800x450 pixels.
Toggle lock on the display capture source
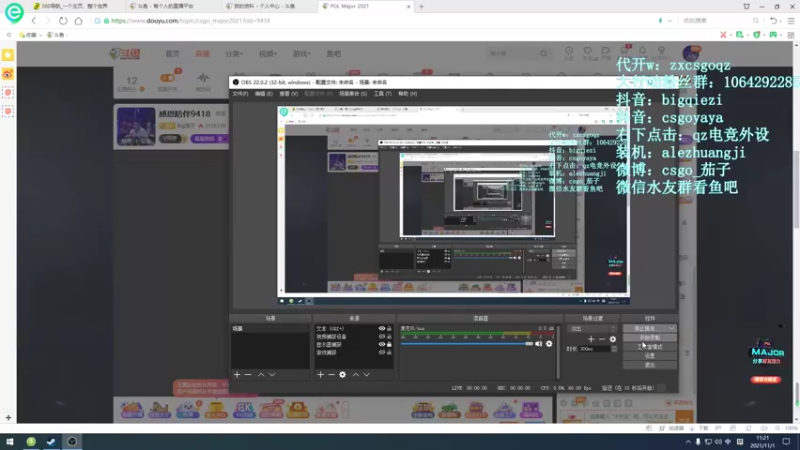click(389, 344)
